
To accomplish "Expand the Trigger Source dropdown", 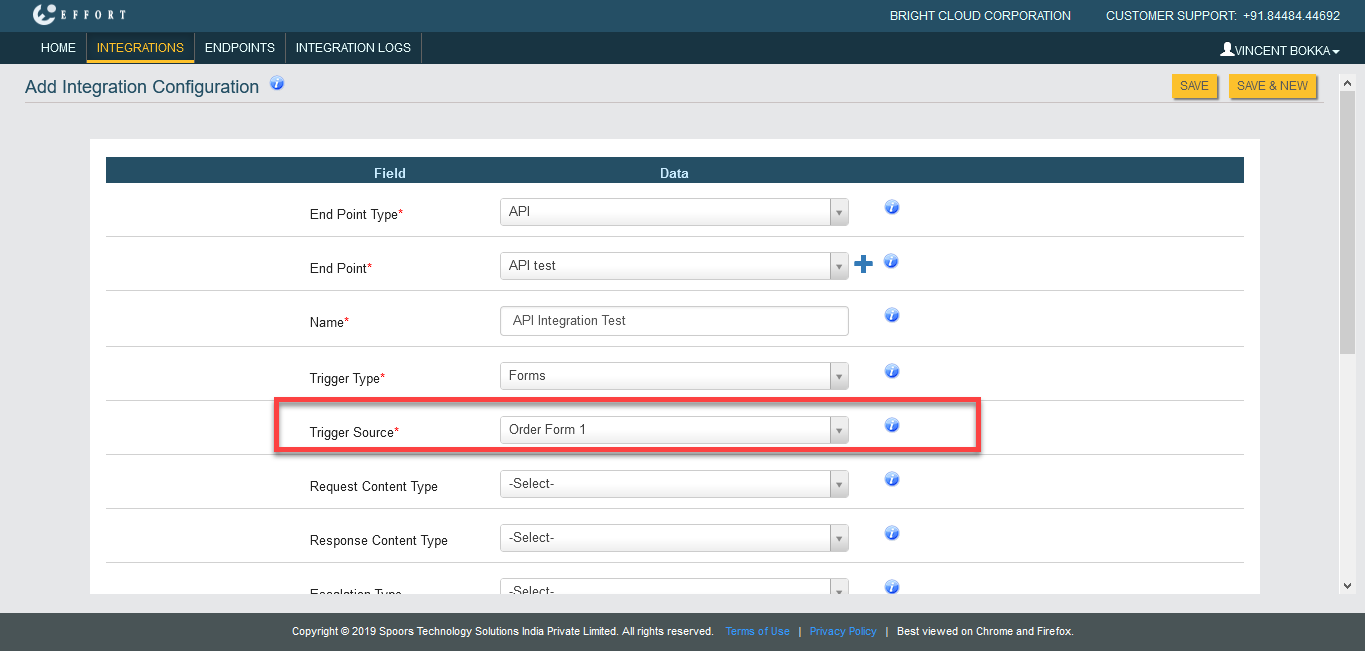I will point(674,430).
